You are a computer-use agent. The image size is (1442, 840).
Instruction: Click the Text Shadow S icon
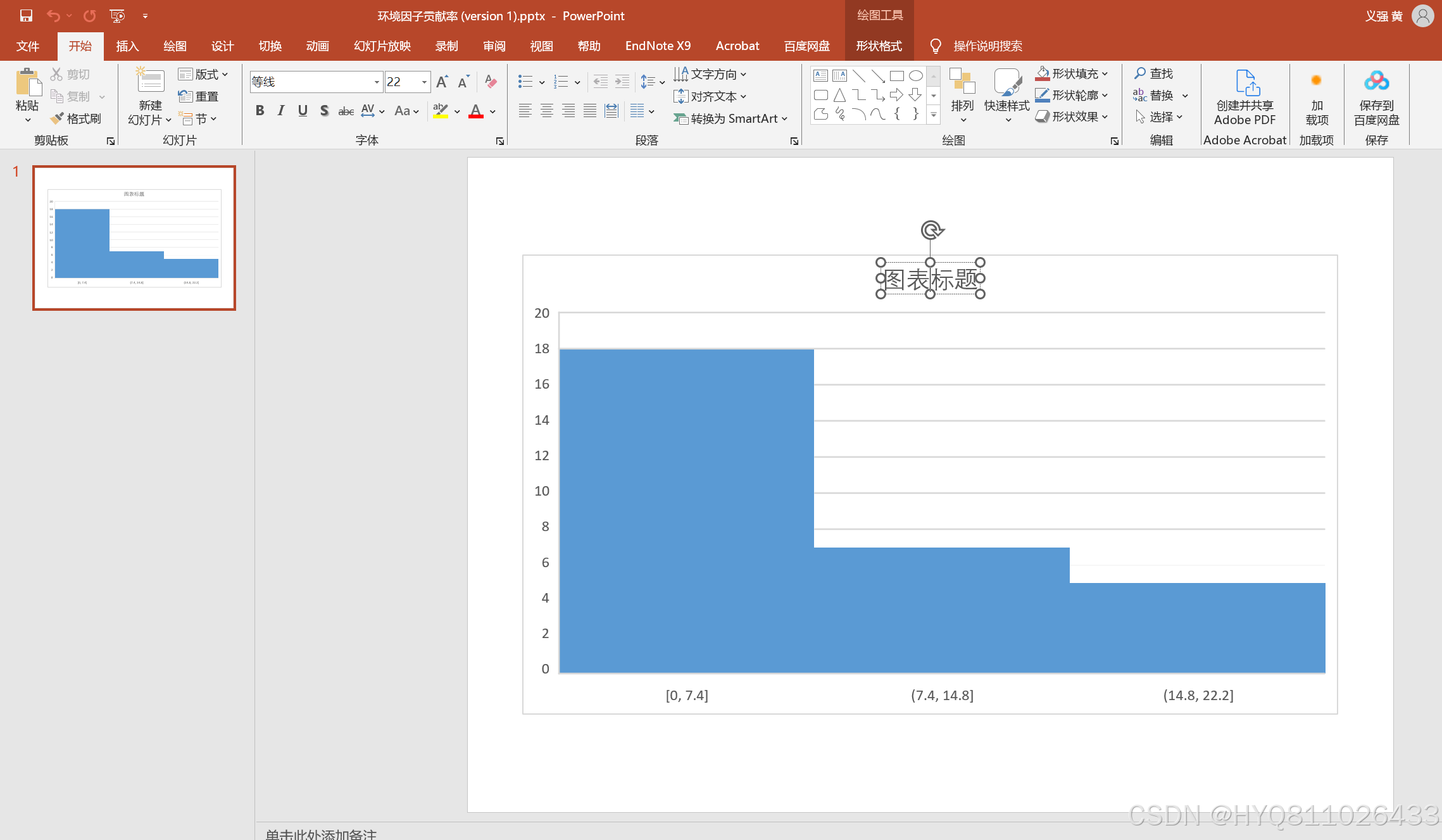click(324, 111)
